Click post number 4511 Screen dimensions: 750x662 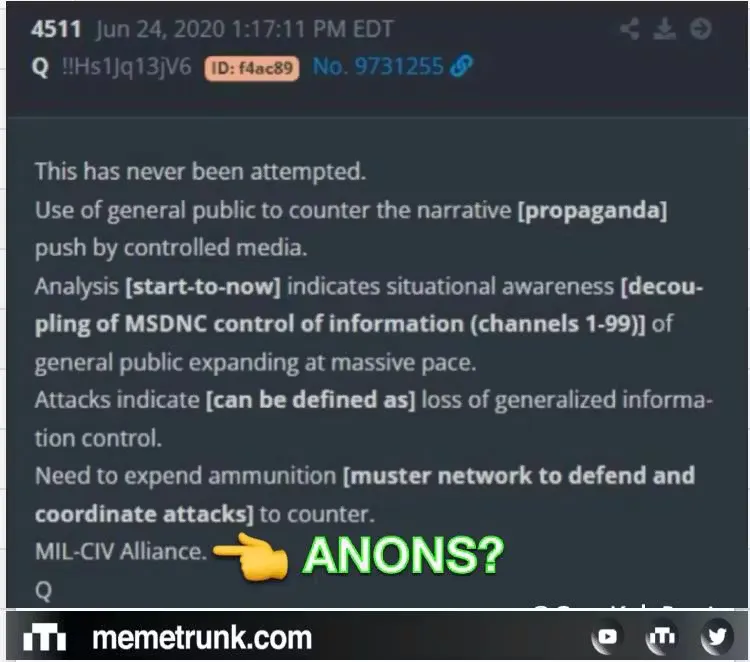tap(56, 29)
